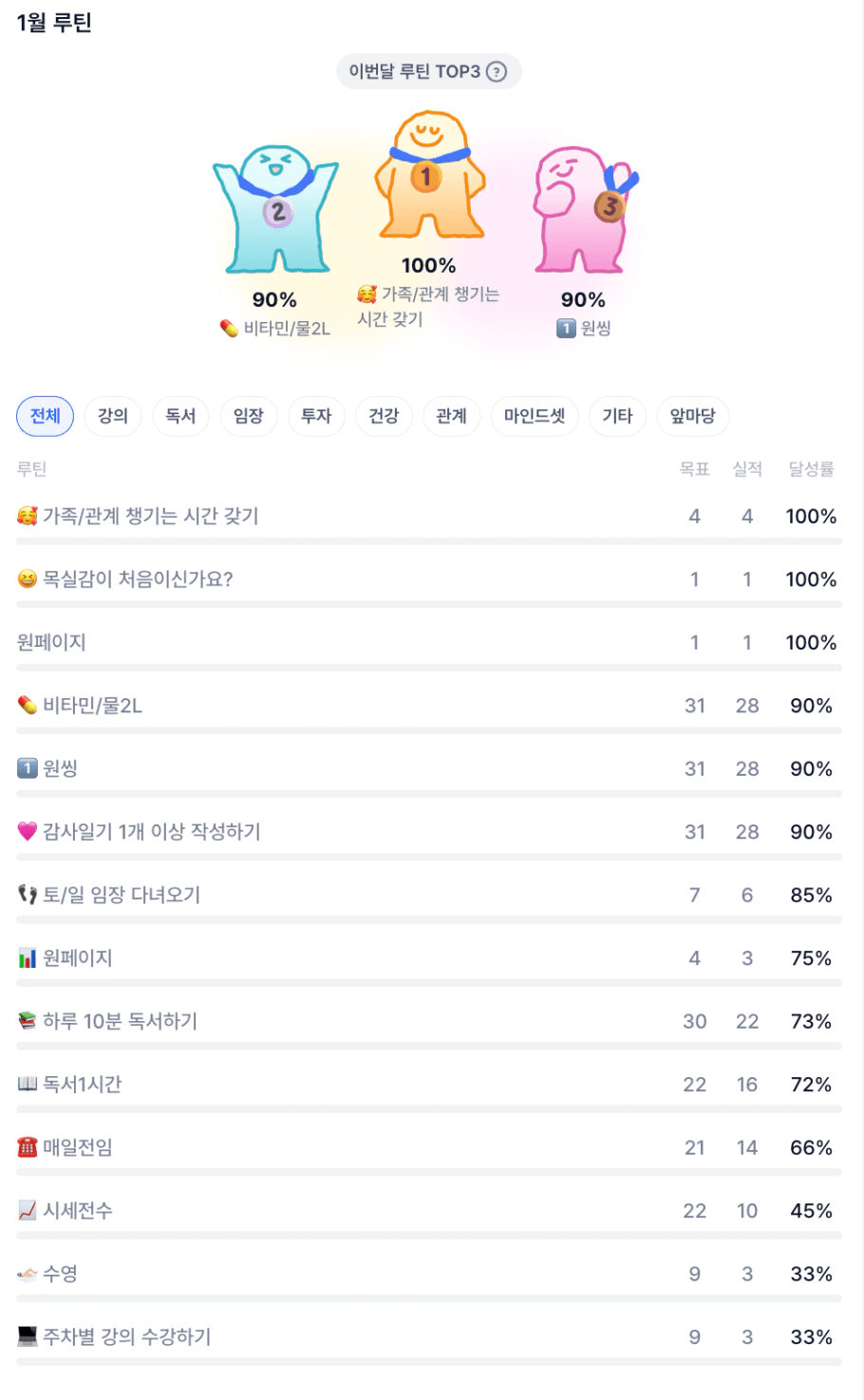Viewport: 864px width, 1400px height.
Task: Select the 전체 filter tab
Action: (45, 416)
